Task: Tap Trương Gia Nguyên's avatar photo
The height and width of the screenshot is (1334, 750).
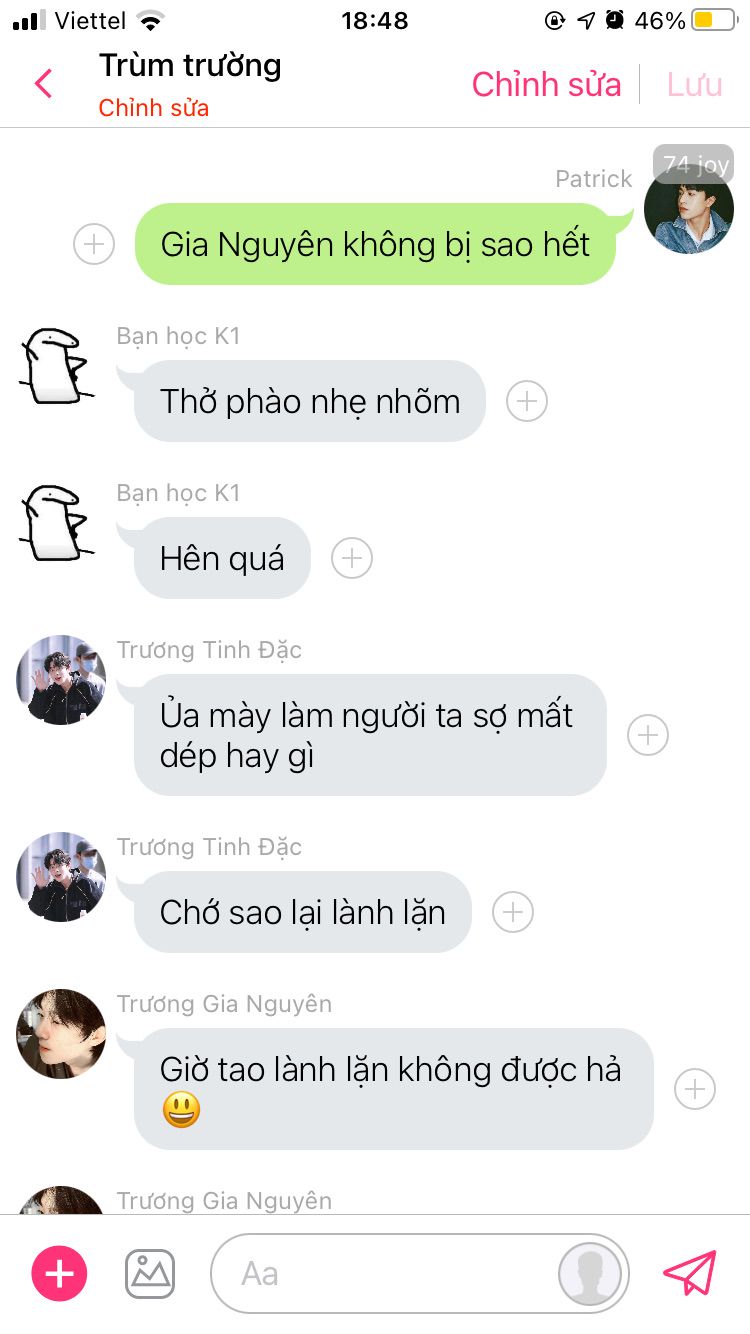Action: coord(61,1034)
